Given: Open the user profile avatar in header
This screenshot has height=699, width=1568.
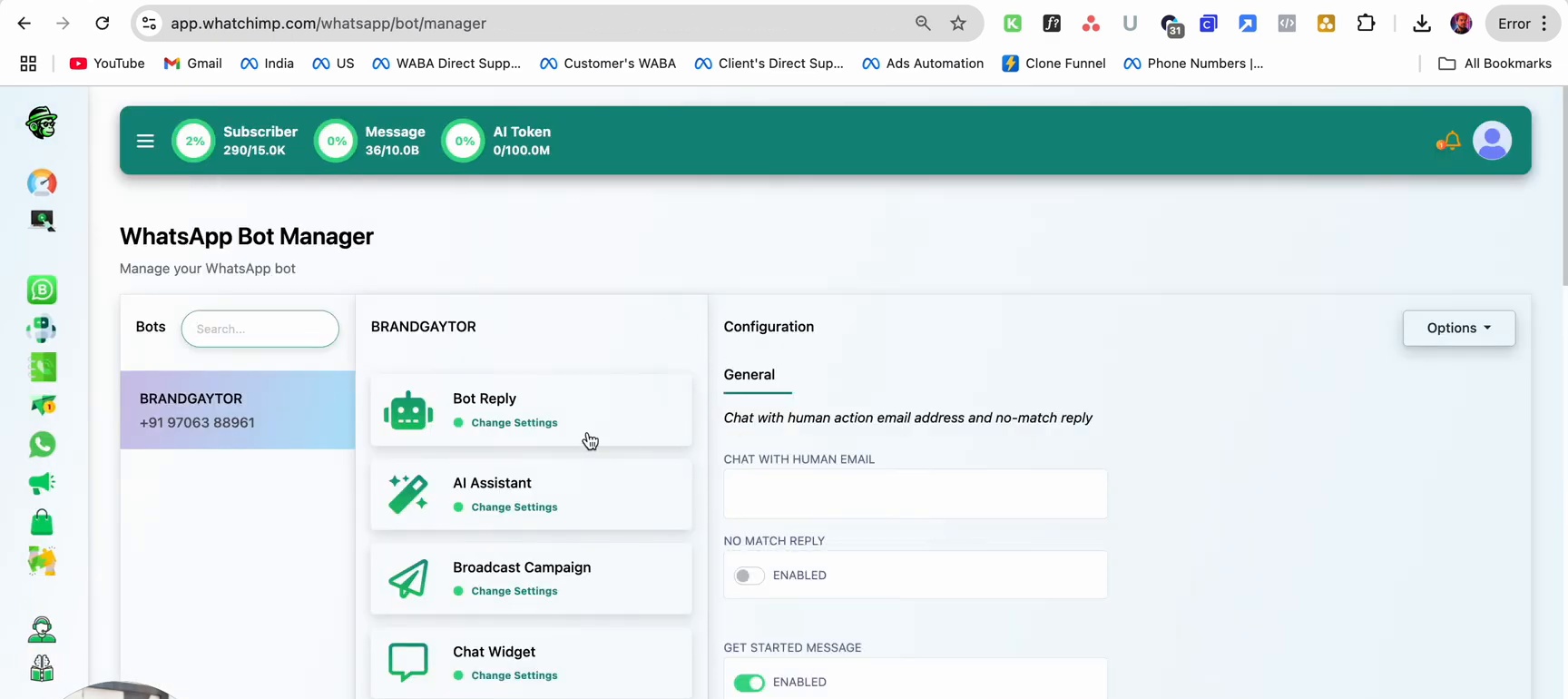Looking at the screenshot, I should [1493, 141].
